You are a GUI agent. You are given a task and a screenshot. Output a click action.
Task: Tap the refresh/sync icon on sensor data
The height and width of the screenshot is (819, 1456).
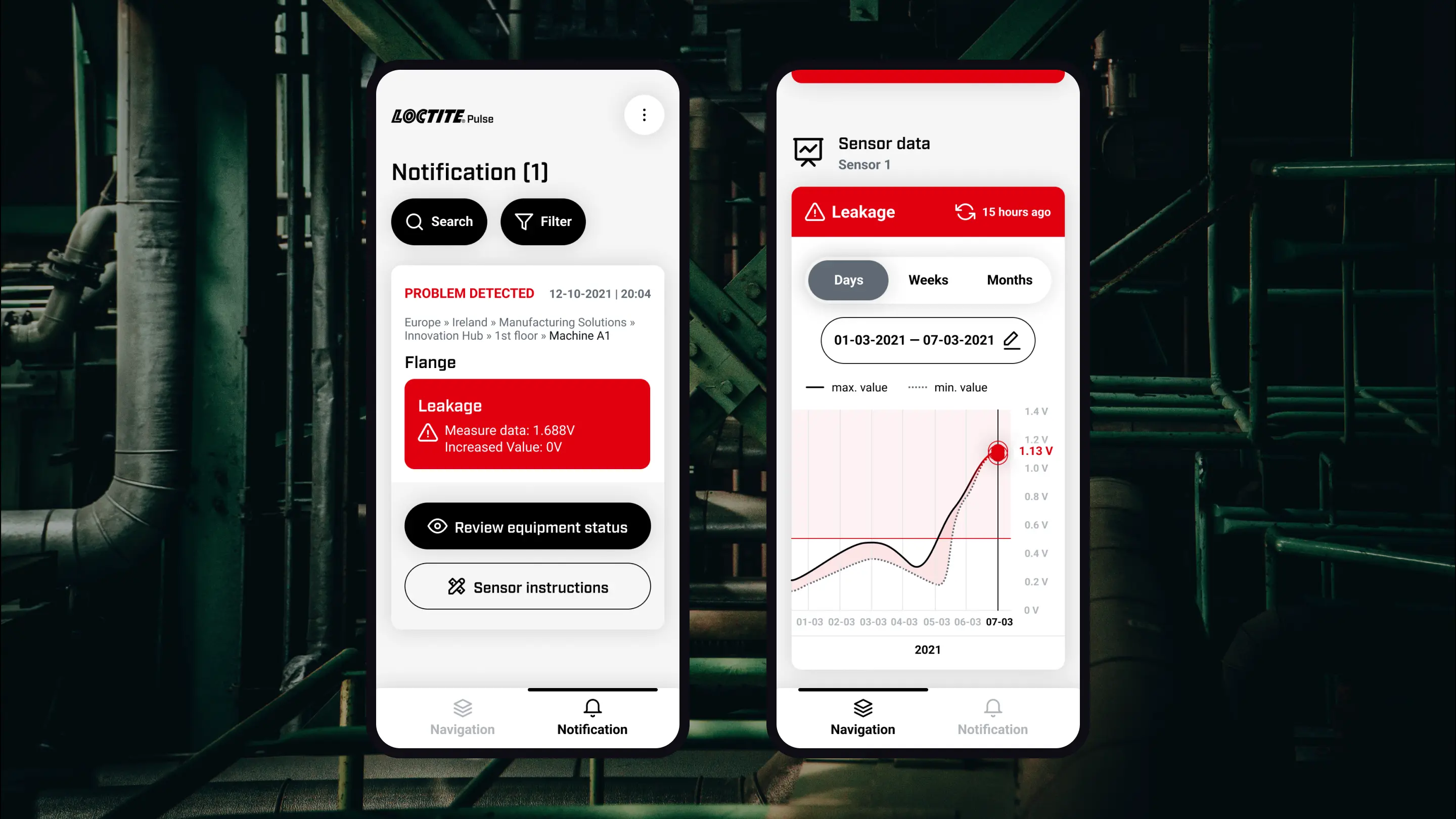coord(964,211)
